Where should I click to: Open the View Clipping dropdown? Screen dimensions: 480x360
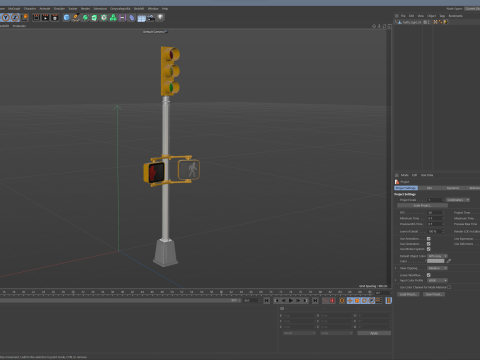(437, 268)
